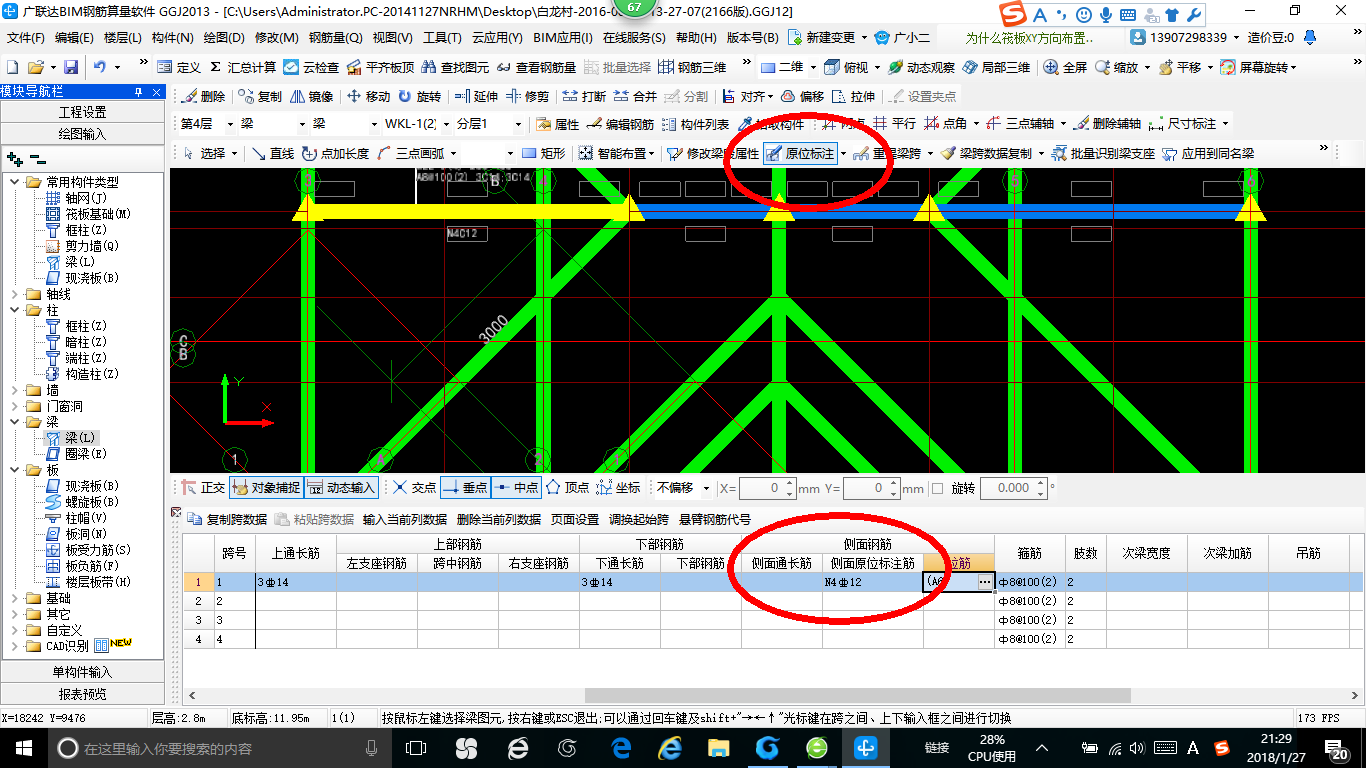Open the 汇总计算 summary calculation tool
The width and height of the screenshot is (1366, 768).
[x=243, y=67]
